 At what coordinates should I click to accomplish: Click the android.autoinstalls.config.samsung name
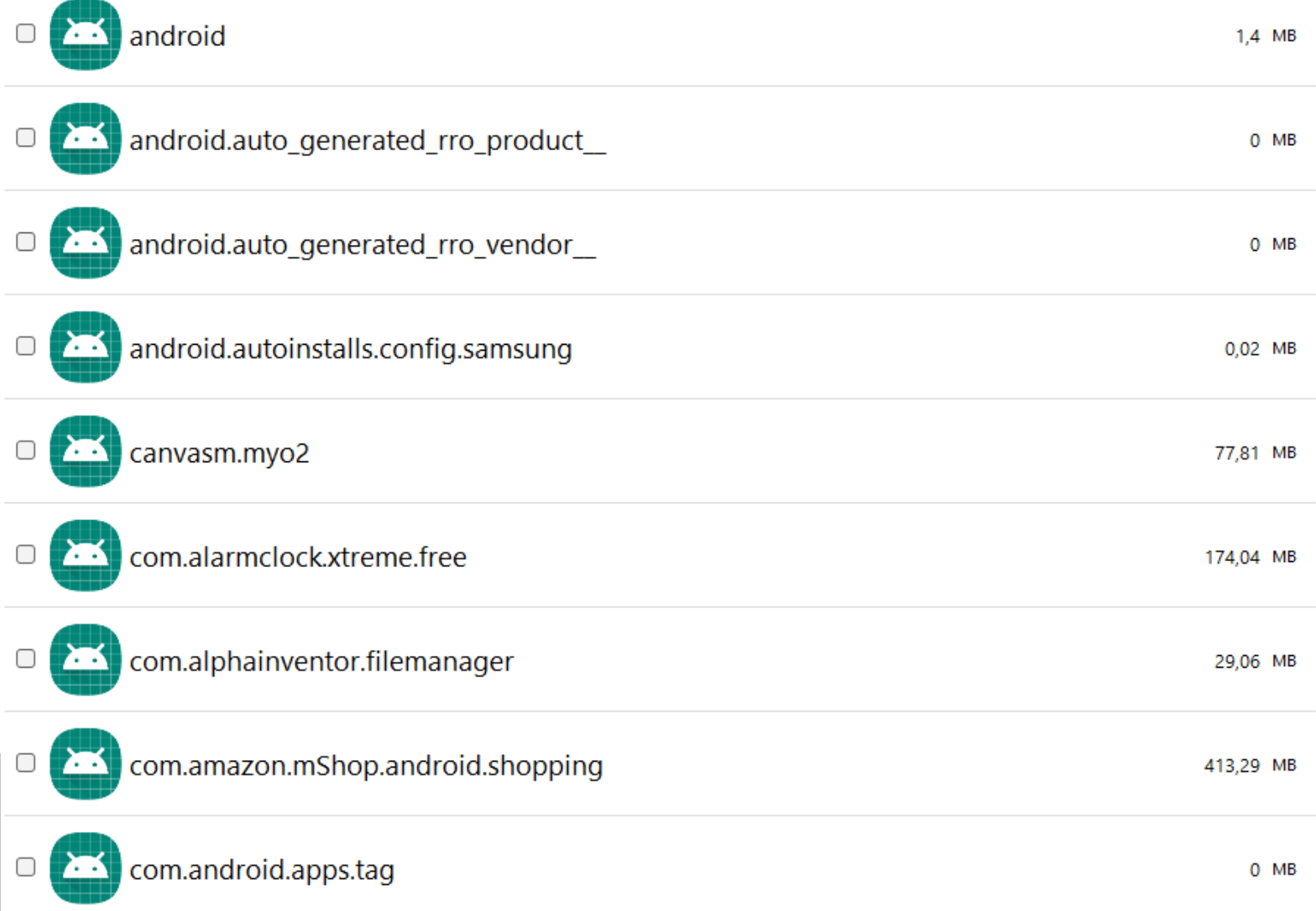[351, 349]
